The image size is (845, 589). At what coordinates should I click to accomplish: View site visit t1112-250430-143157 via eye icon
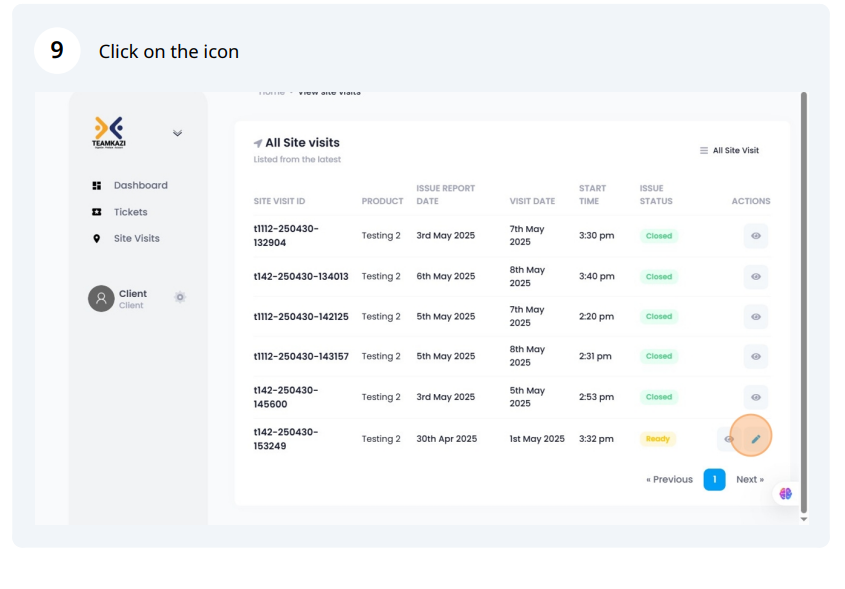click(756, 356)
